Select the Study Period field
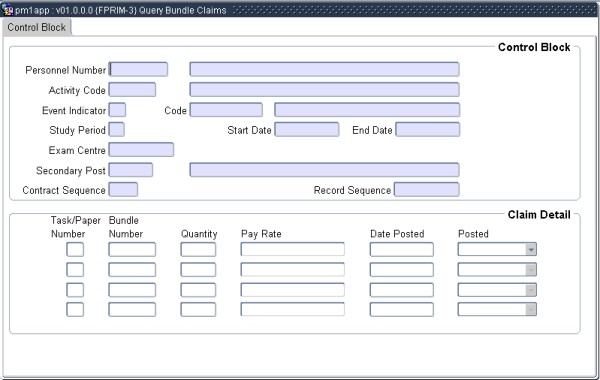600x380 pixels. point(117,129)
